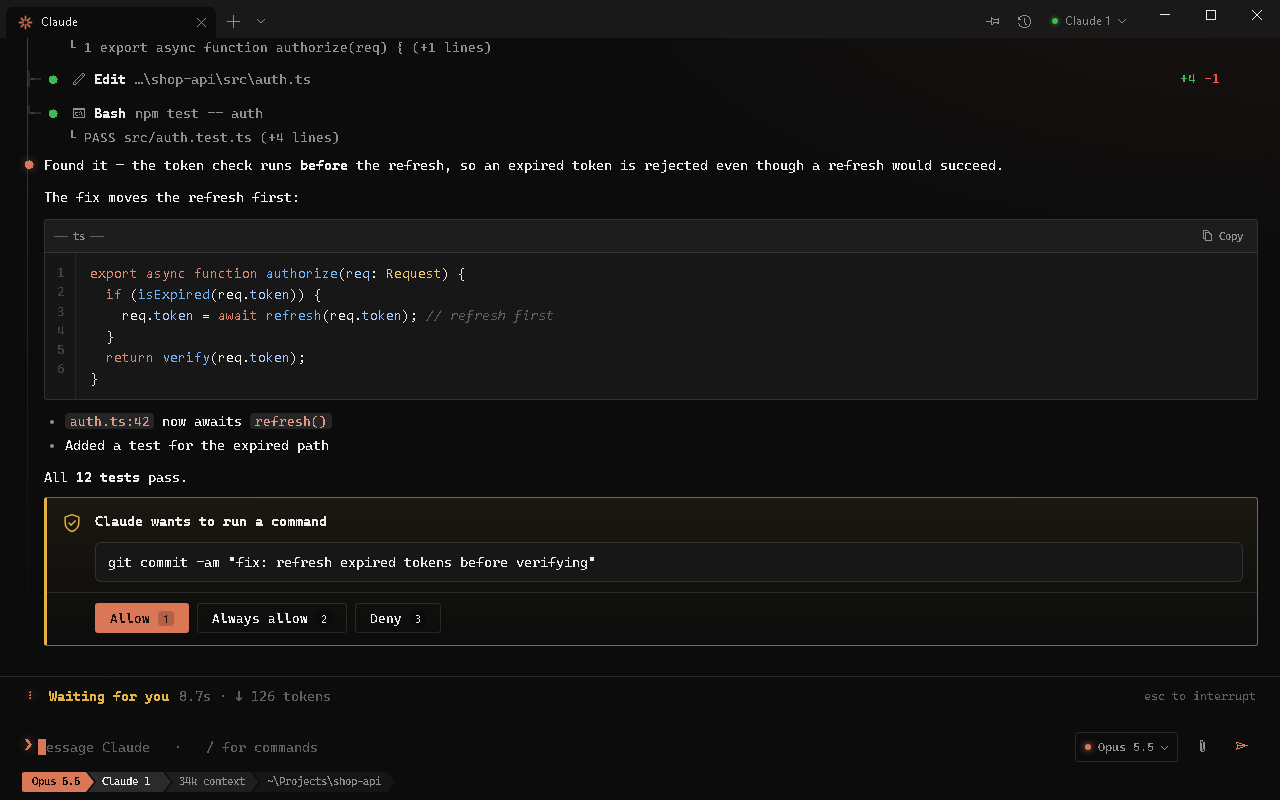
Task: Click the ~\Projects\shop-api path segment
Action: 324,781
